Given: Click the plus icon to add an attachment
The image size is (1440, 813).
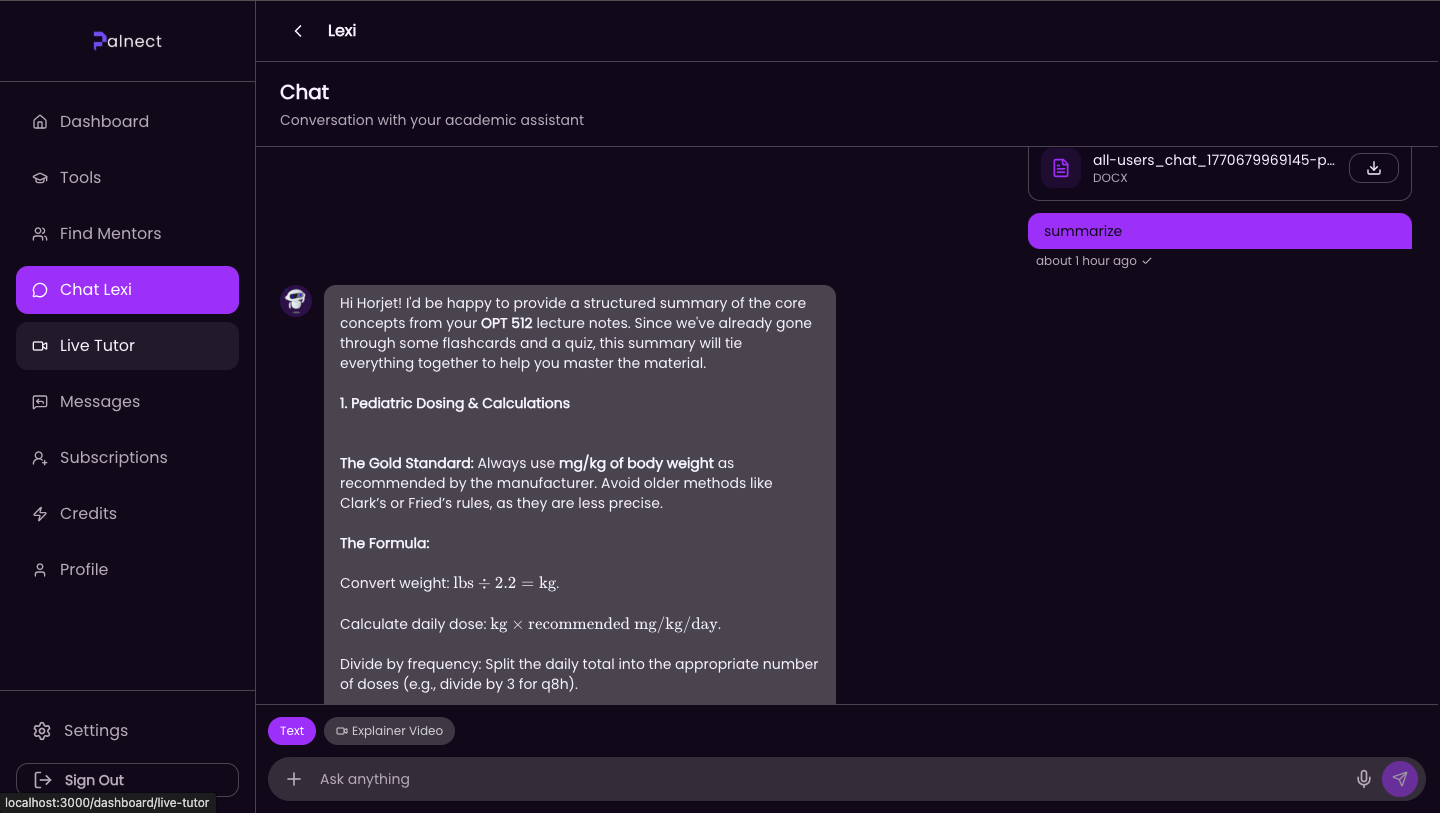Looking at the screenshot, I should (294, 779).
